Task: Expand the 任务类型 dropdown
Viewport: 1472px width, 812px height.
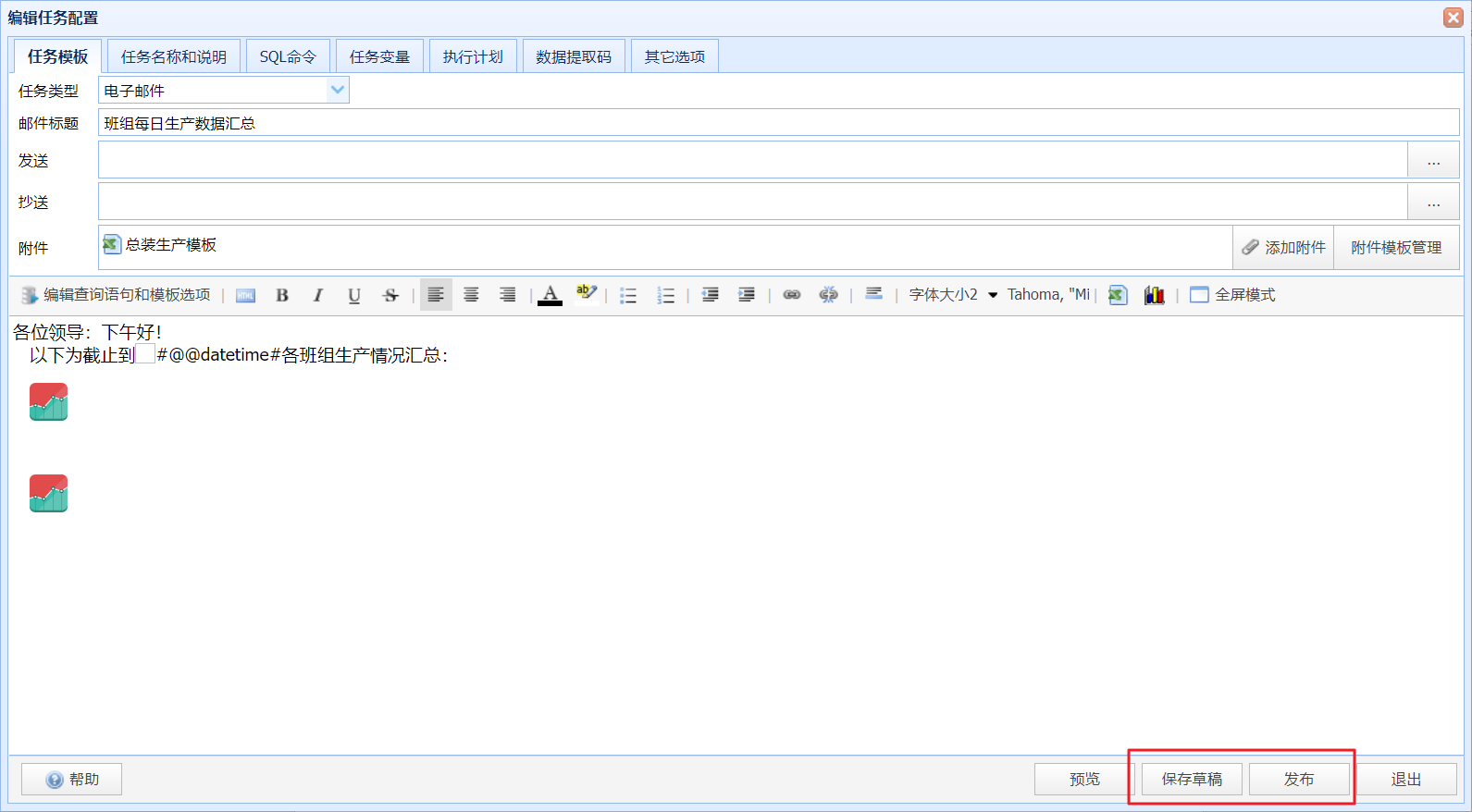Action: 338,90
